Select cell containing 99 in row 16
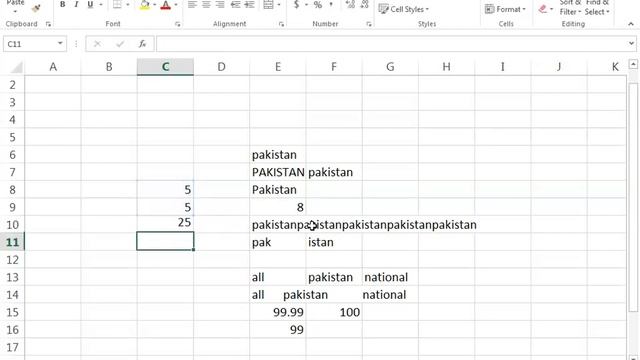The image size is (640, 360). point(278,330)
